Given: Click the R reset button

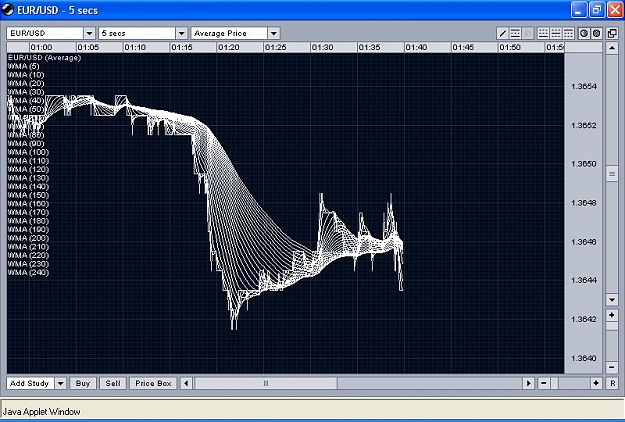Looking at the screenshot, I should tap(613, 383).
